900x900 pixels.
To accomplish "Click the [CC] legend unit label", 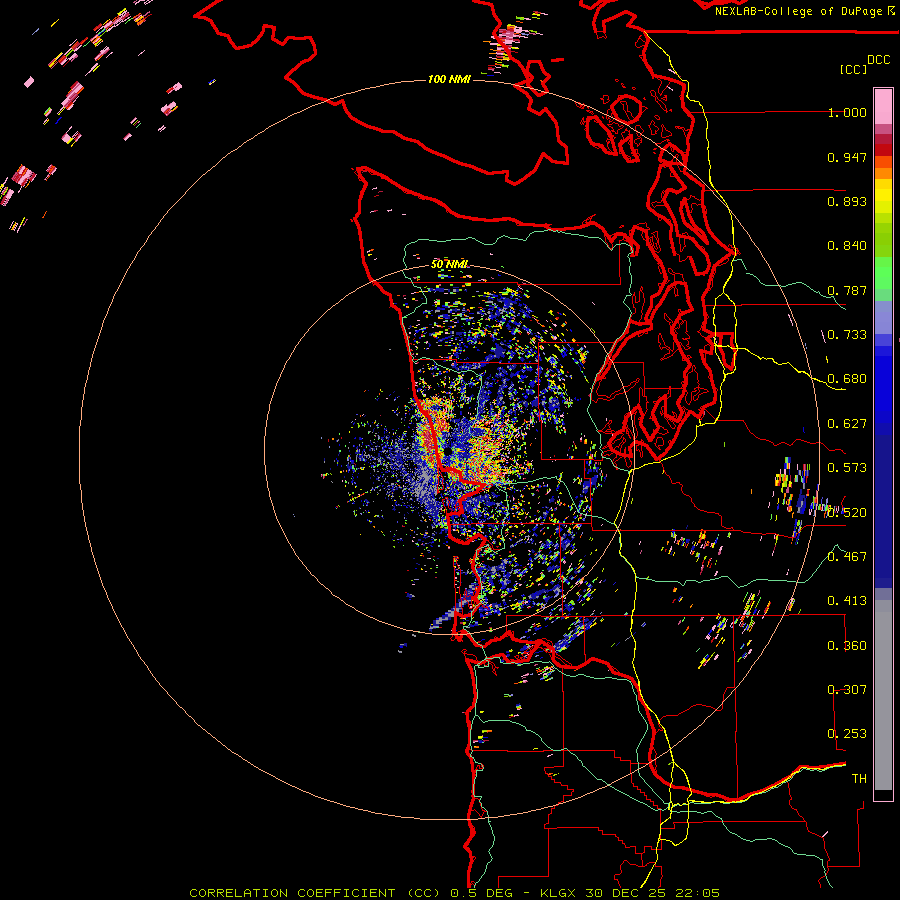I will pos(852,69).
